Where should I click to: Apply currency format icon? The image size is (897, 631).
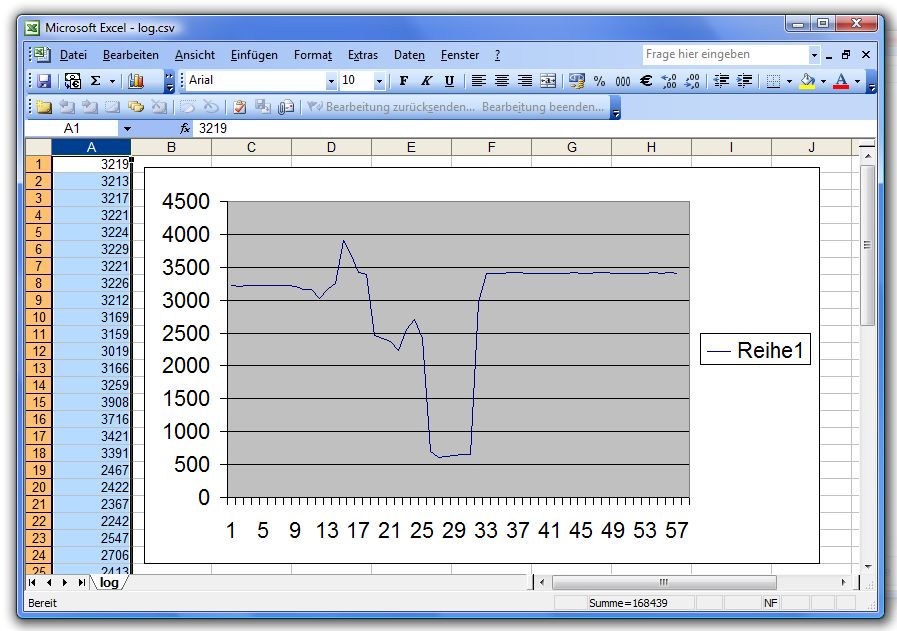point(577,81)
